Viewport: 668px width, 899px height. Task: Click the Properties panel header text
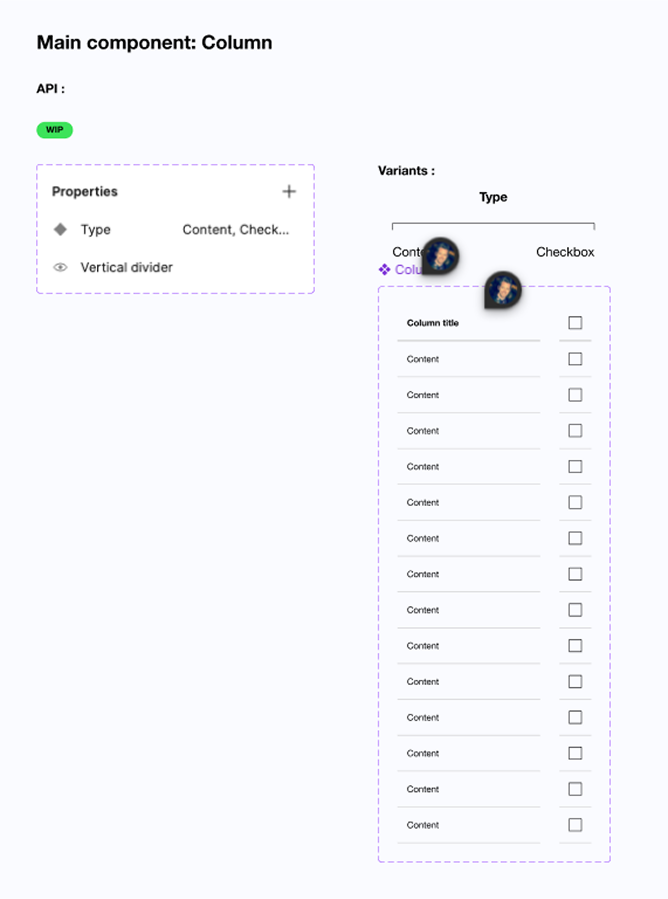(x=85, y=191)
